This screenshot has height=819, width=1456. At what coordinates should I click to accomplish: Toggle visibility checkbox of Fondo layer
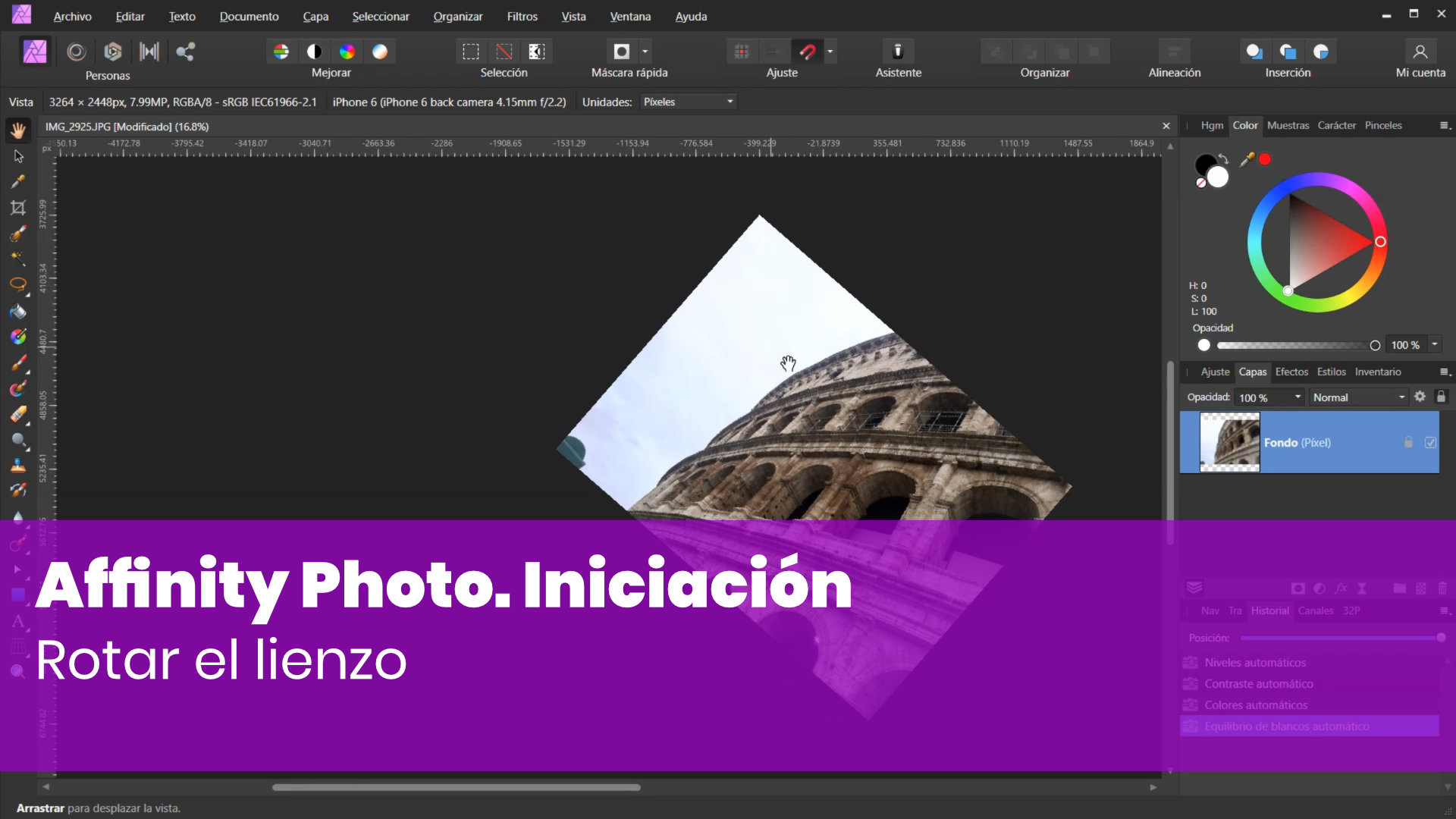tap(1430, 442)
